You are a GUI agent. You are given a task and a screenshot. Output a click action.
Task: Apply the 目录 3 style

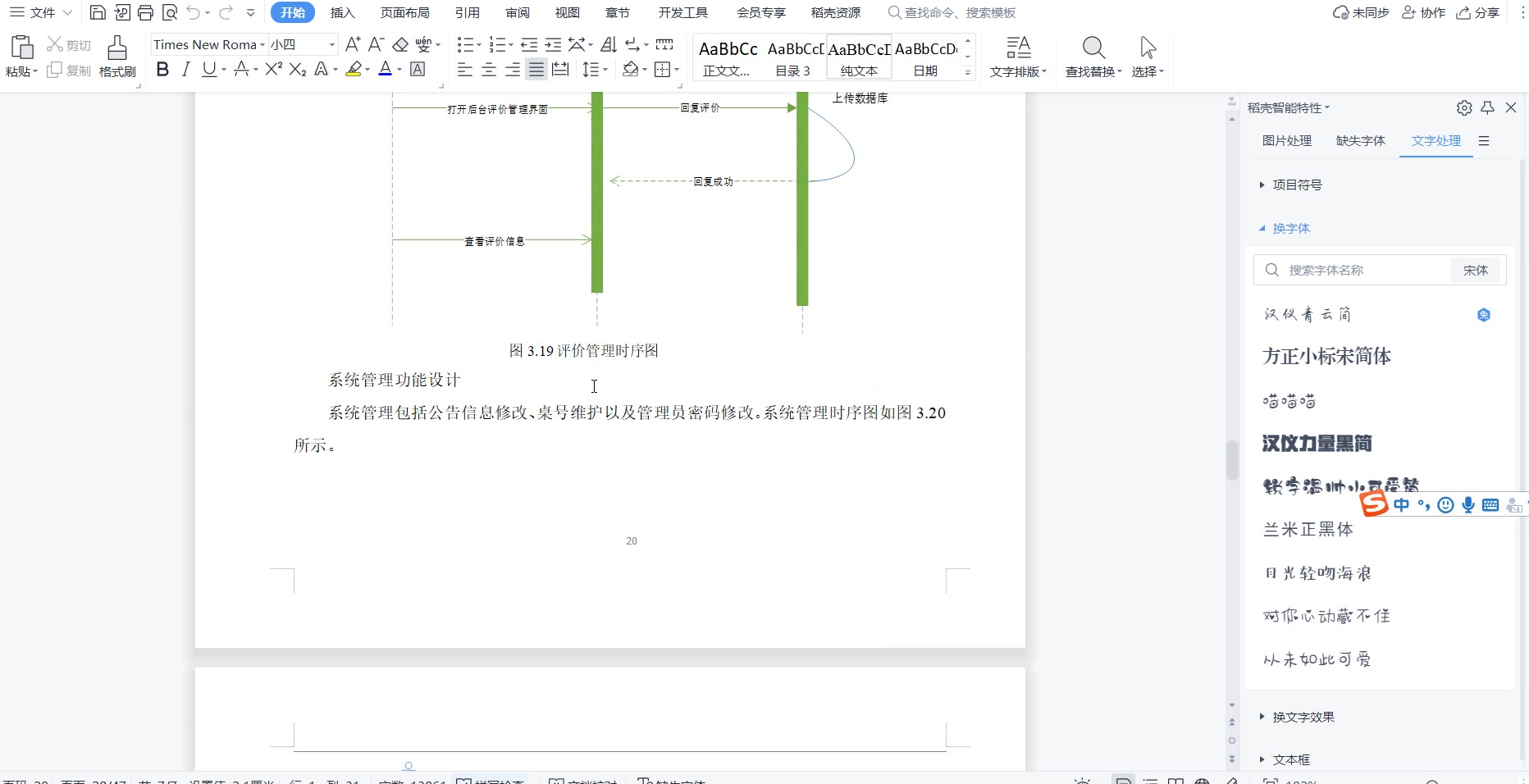tap(793, 57)
